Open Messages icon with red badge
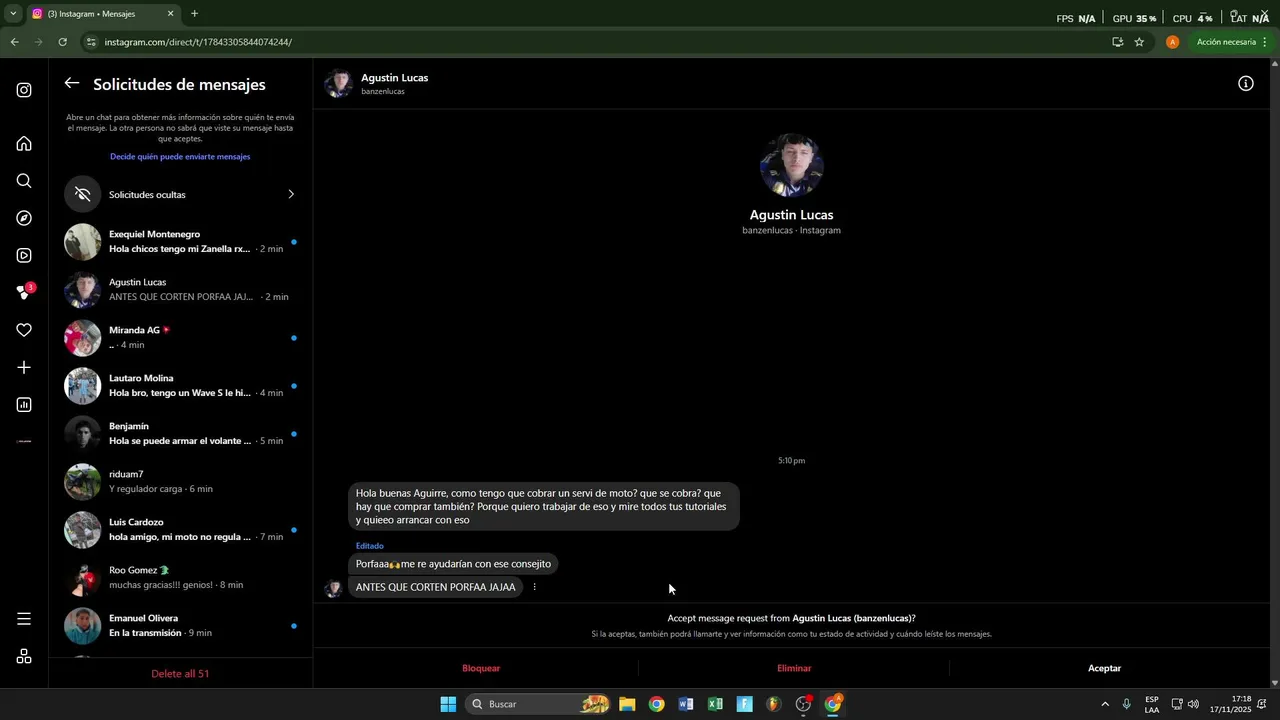This screenshot has height=720, width=1280. tap(24, 292)
